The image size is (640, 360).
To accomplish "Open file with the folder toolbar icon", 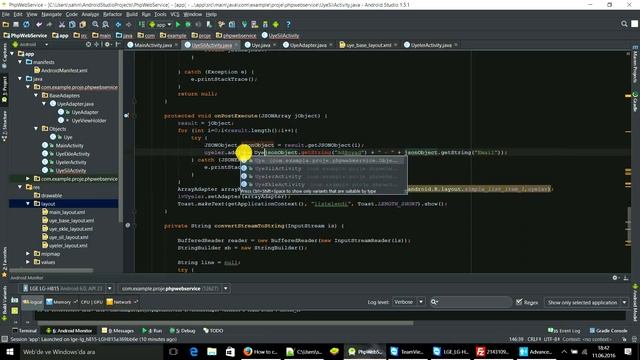I will (6, 24).
